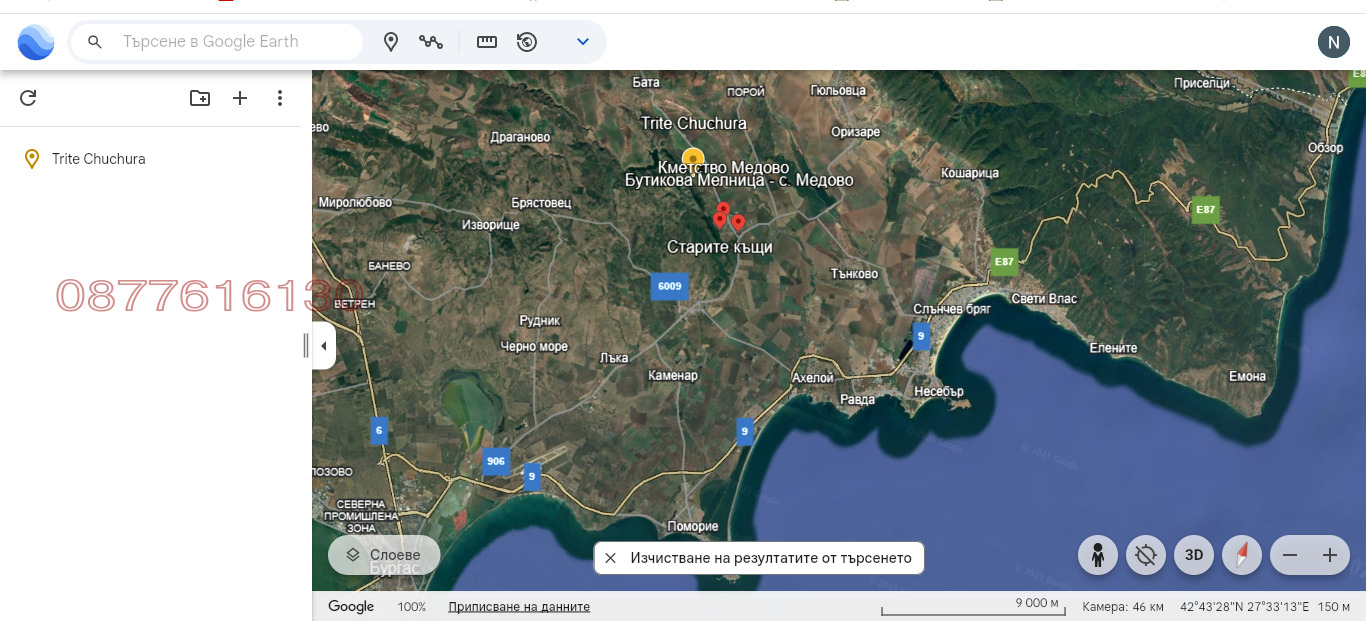Open the Draw path or polygon tool
Image resolution: width=1366 pixels, height=621 pixels.
tap(432, 41)
